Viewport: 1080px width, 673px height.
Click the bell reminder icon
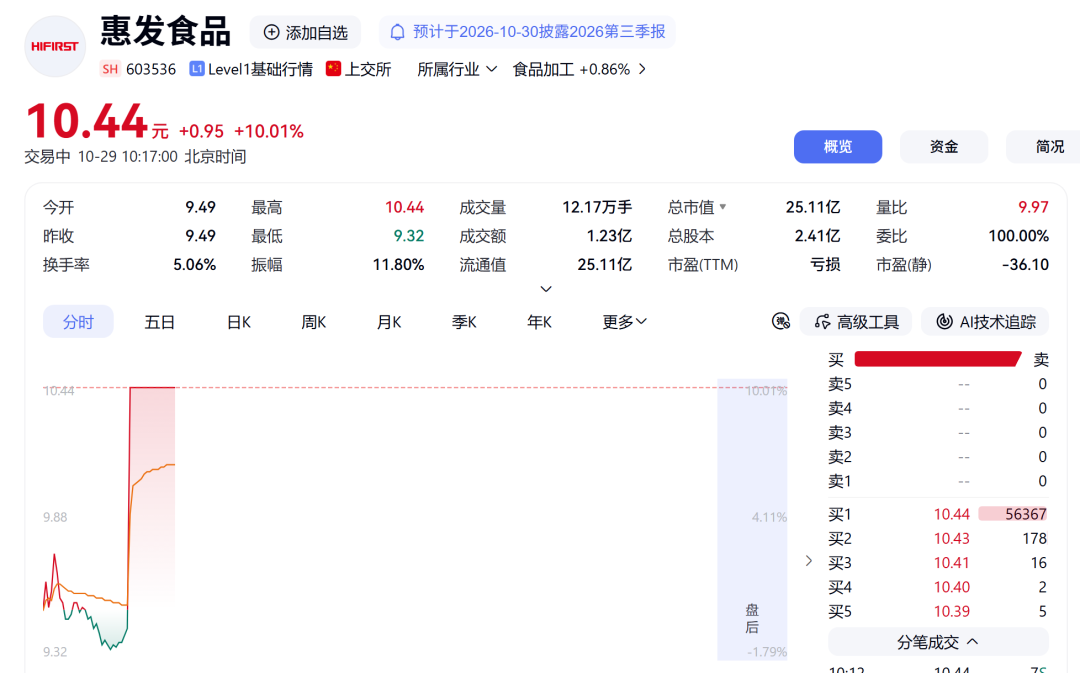tap(397, 32)
